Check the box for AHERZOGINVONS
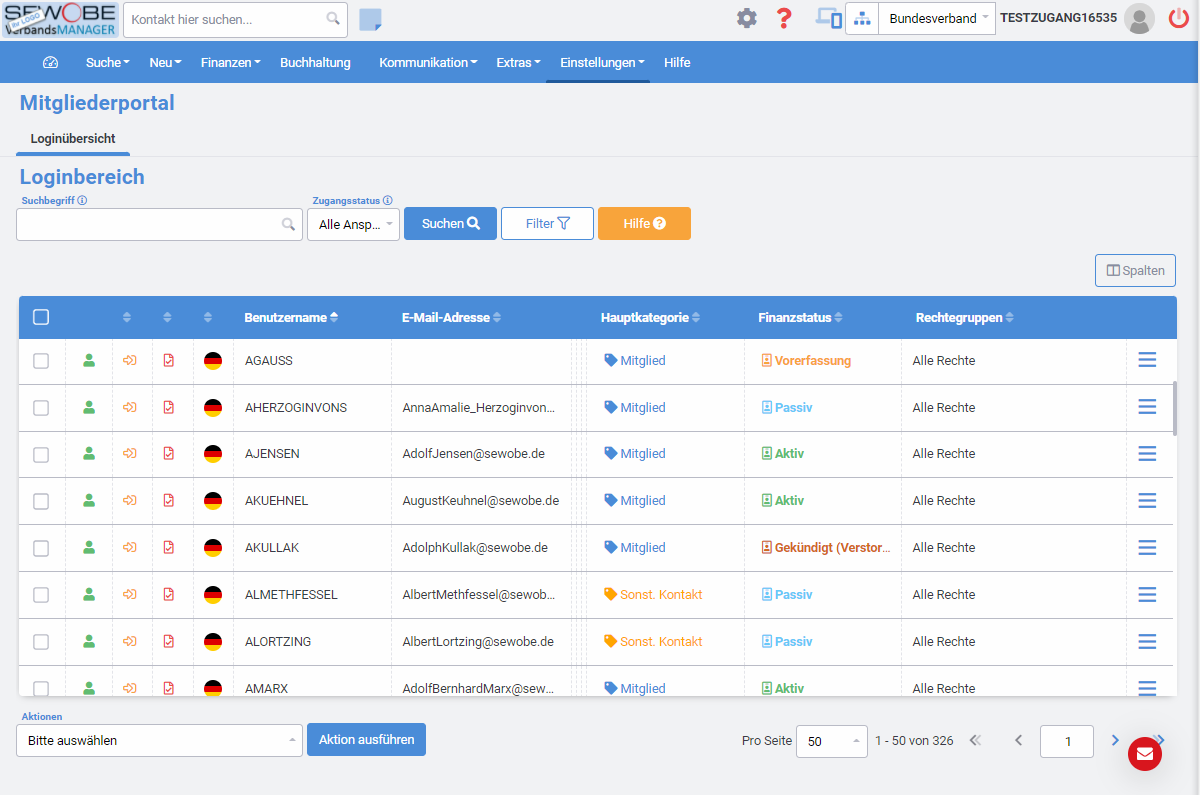This screenshot has width=1200, height=795. [41, 408]
